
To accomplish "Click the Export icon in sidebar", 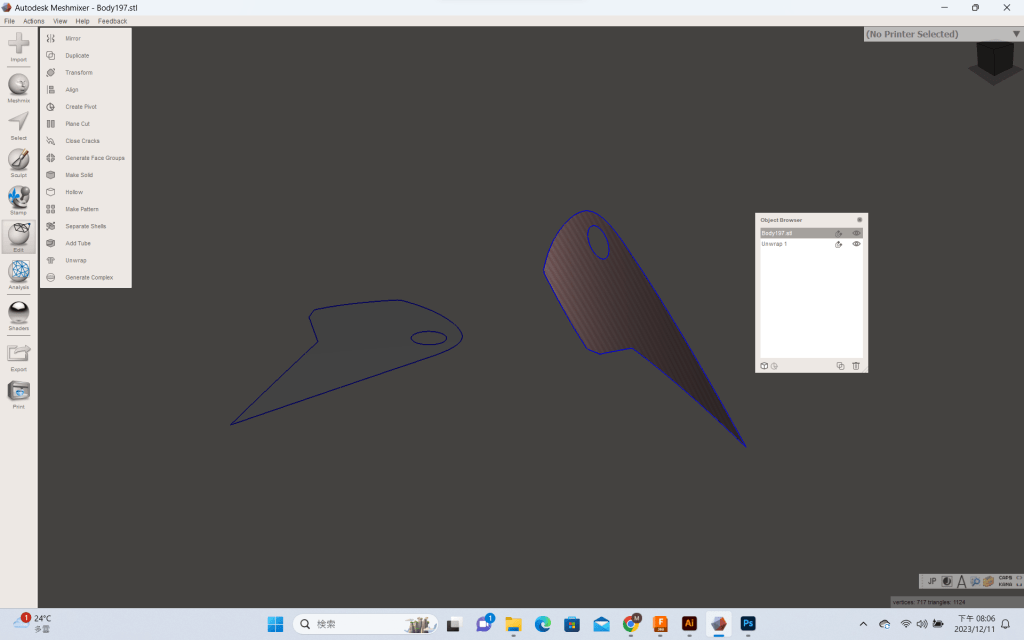I will [x=19, y=354].
